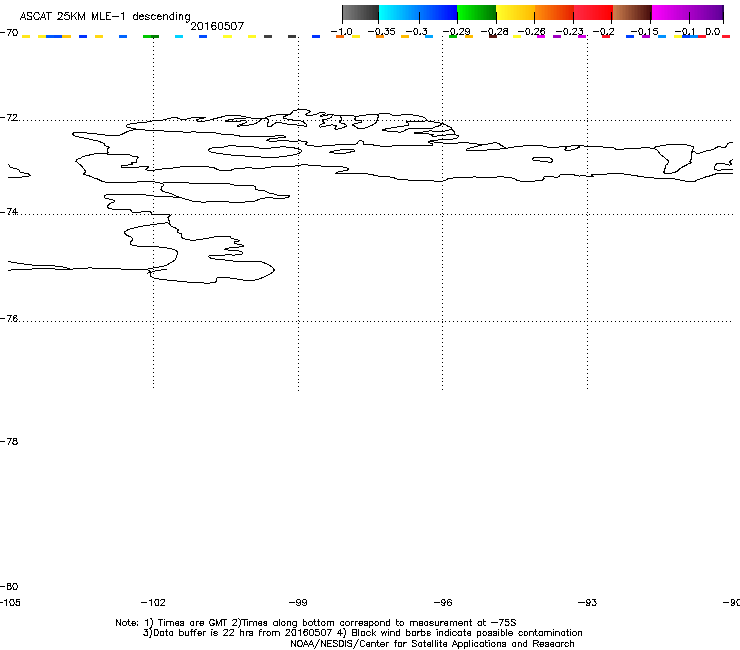Click the dark blue segment of the color bar
Screen dimensions: 740x650
click(x=437, y=13)
